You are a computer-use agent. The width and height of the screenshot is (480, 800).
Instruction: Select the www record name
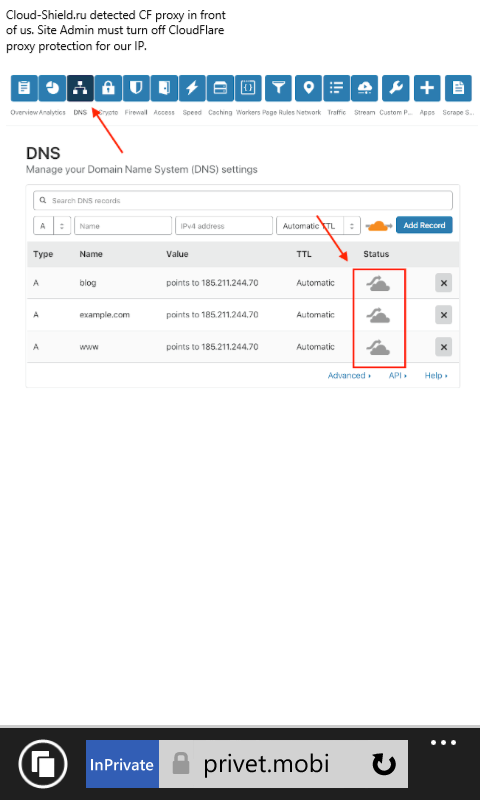tap(89, 347)
